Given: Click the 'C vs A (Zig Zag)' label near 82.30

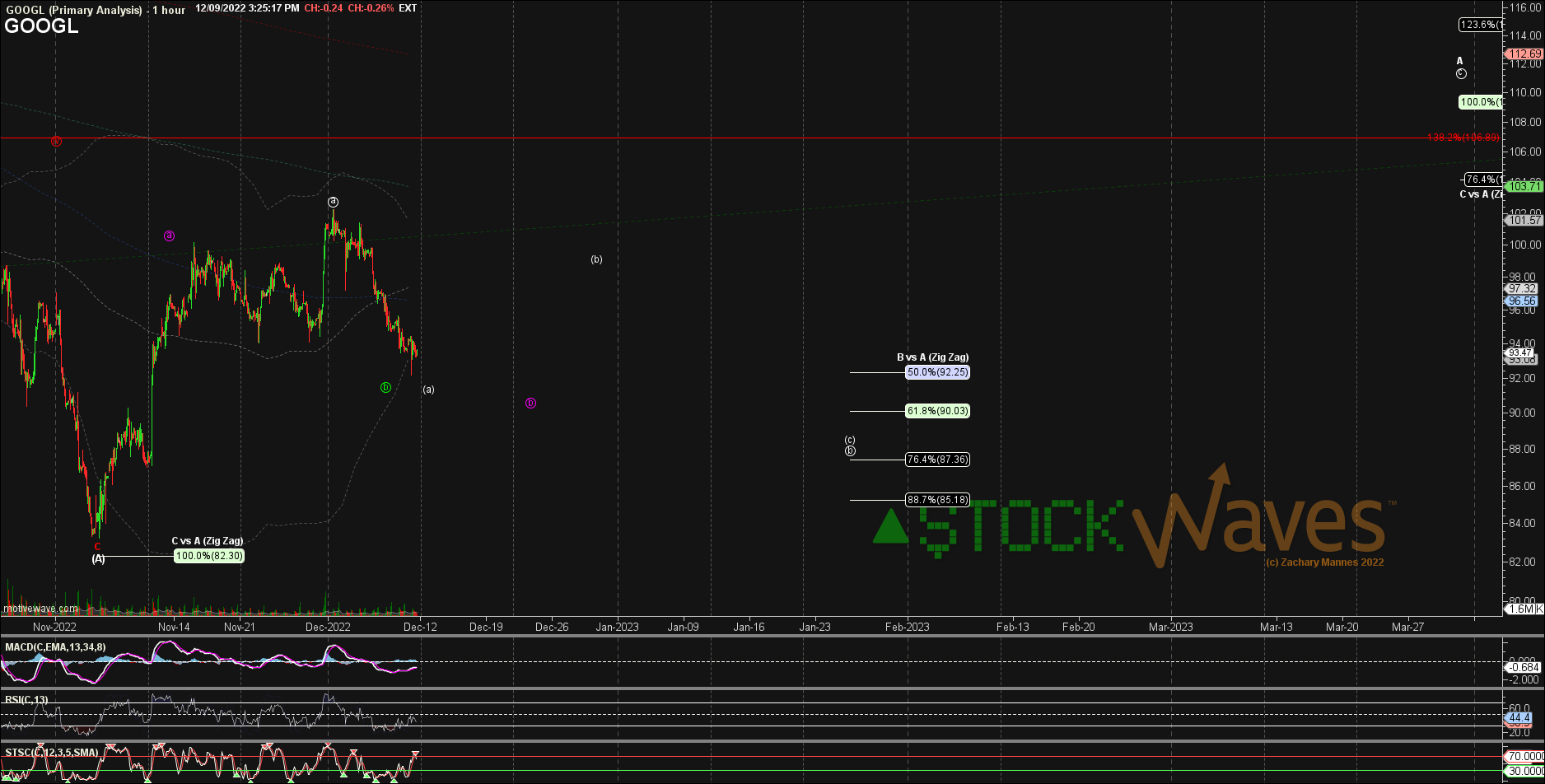Looking at the screenshot, I should (208, 541).
